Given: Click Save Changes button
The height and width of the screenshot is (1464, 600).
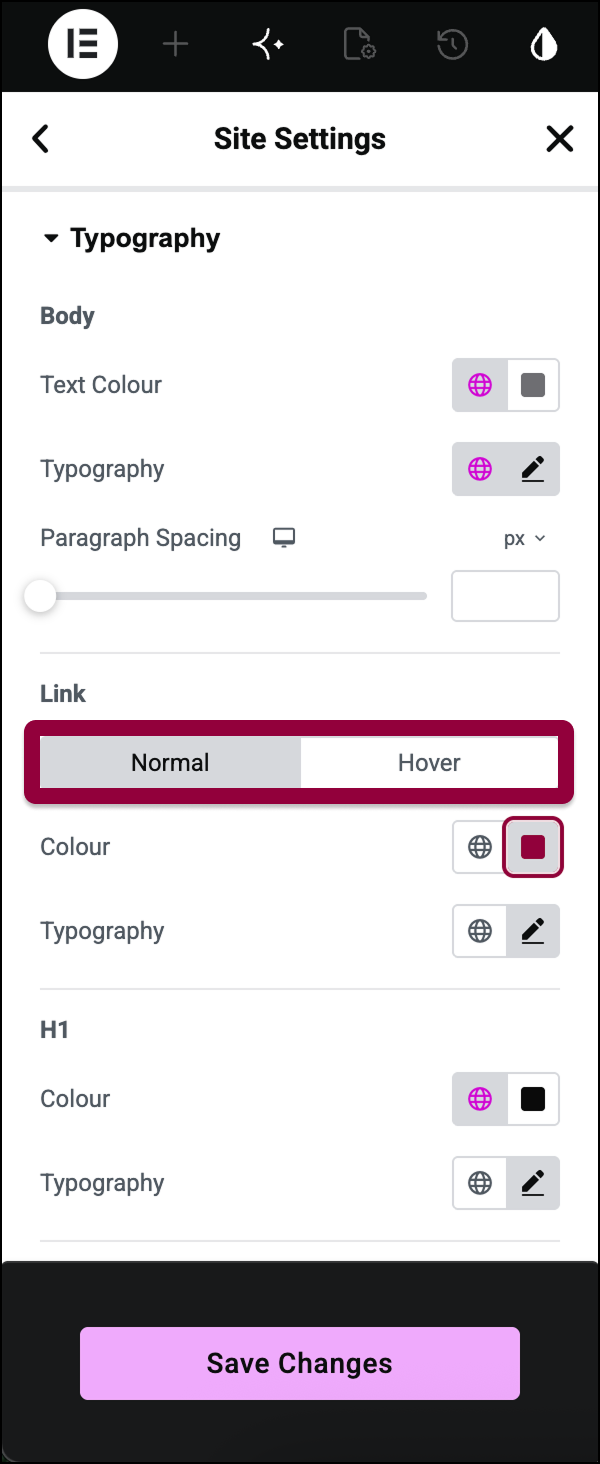Looking at the screenshot, I should 300,1363.
